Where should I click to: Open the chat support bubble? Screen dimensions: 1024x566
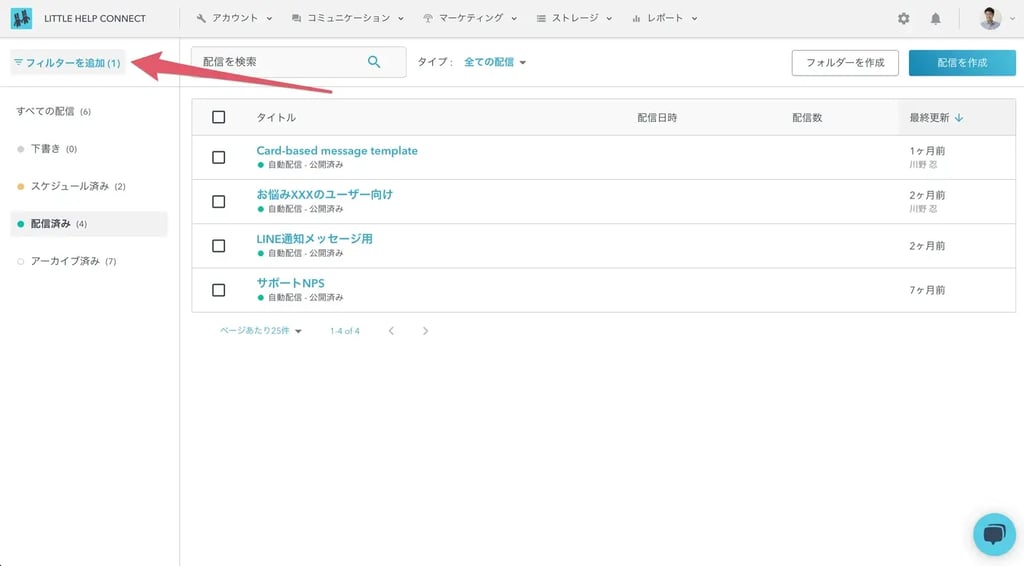pyautogui.click(x=994, y=534)
